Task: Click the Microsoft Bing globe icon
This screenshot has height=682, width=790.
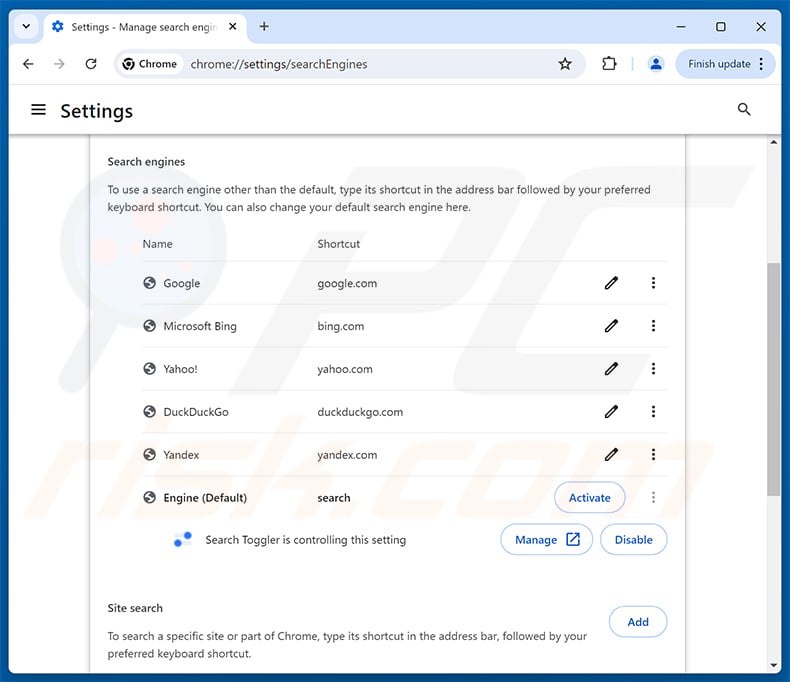Action: tap(149, 326)
